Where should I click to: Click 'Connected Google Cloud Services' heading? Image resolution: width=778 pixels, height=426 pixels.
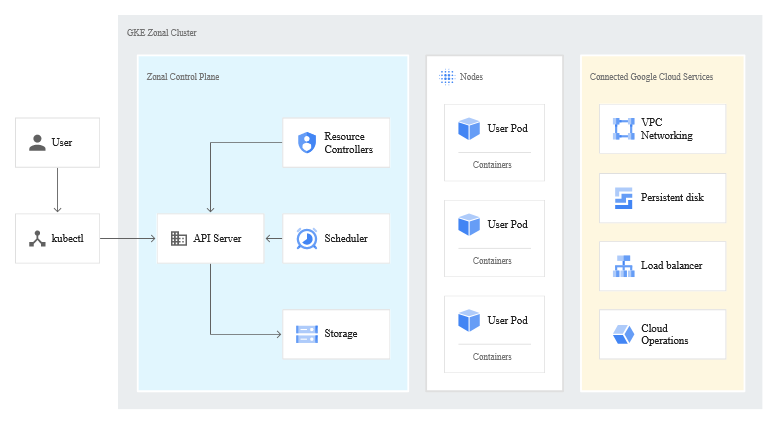pos(651,77)
